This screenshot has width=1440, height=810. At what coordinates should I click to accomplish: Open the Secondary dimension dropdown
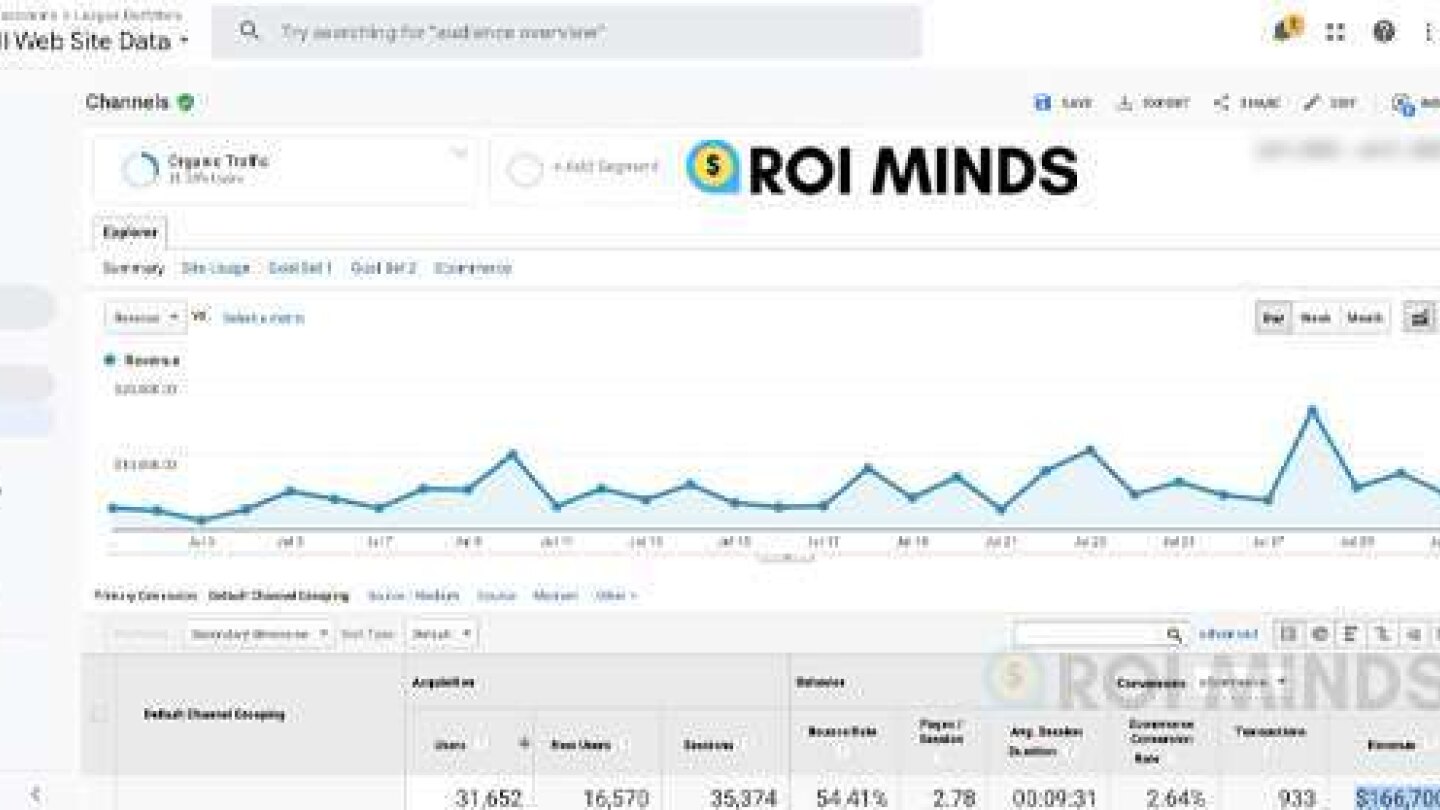pos(259,634)
